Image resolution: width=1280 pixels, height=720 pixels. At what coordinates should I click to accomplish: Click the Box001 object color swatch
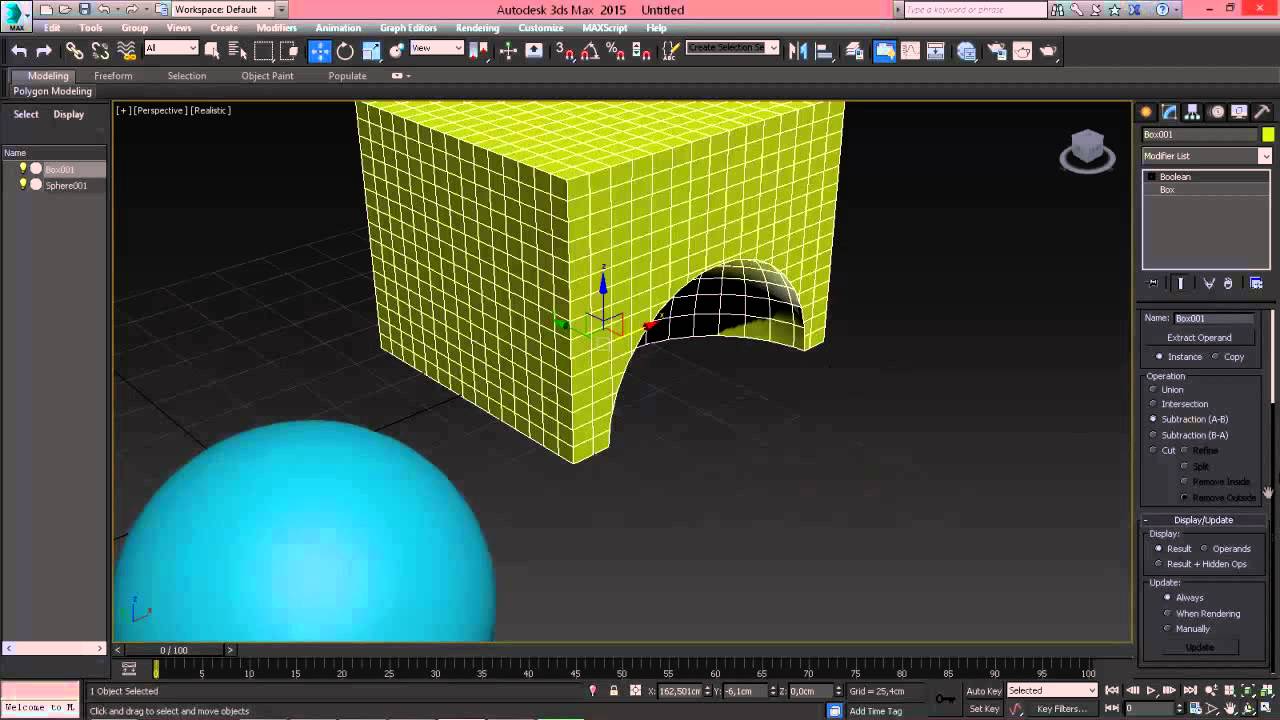click(x=1268, y=135)
